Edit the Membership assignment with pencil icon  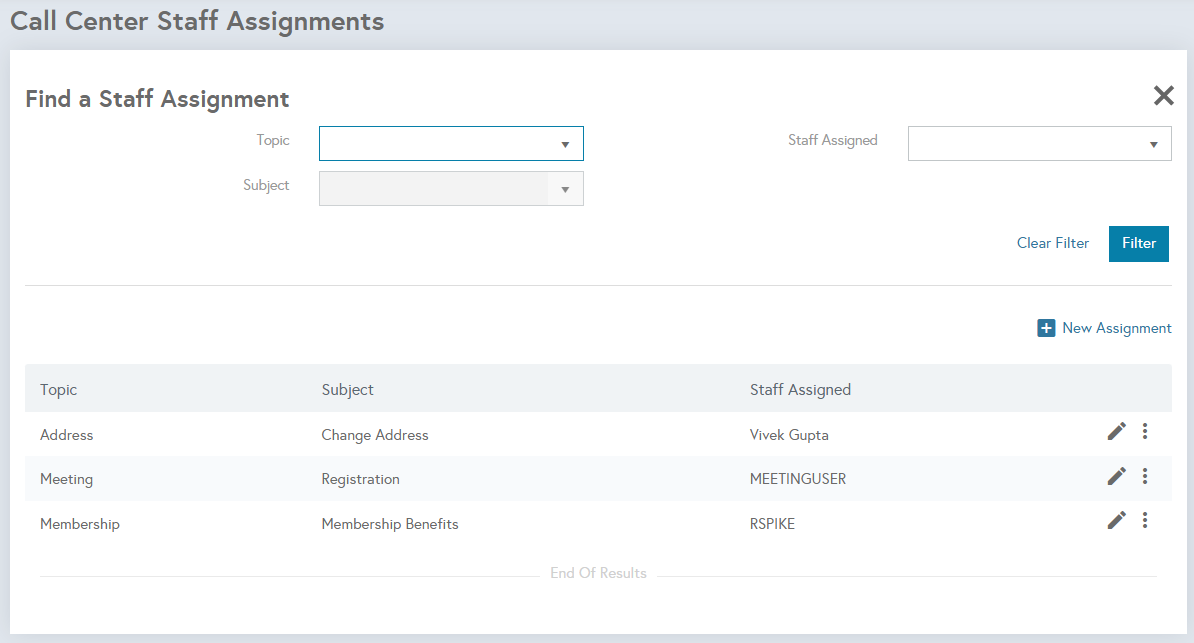pos(1116,521)
